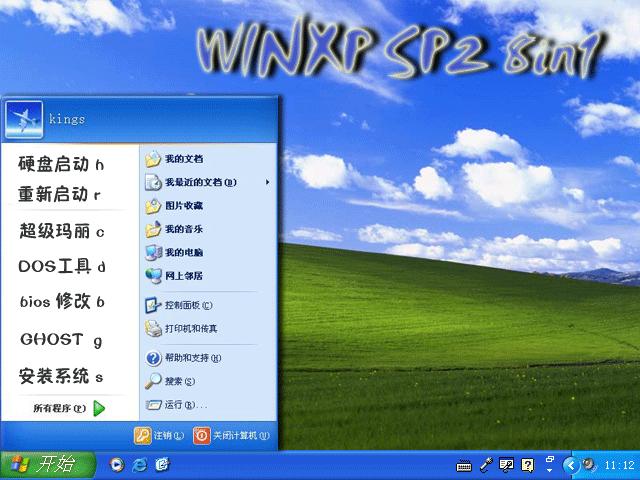Select 硬盘启动 h boot option
The width and height of the screenshot is (640, 480).
61,164
